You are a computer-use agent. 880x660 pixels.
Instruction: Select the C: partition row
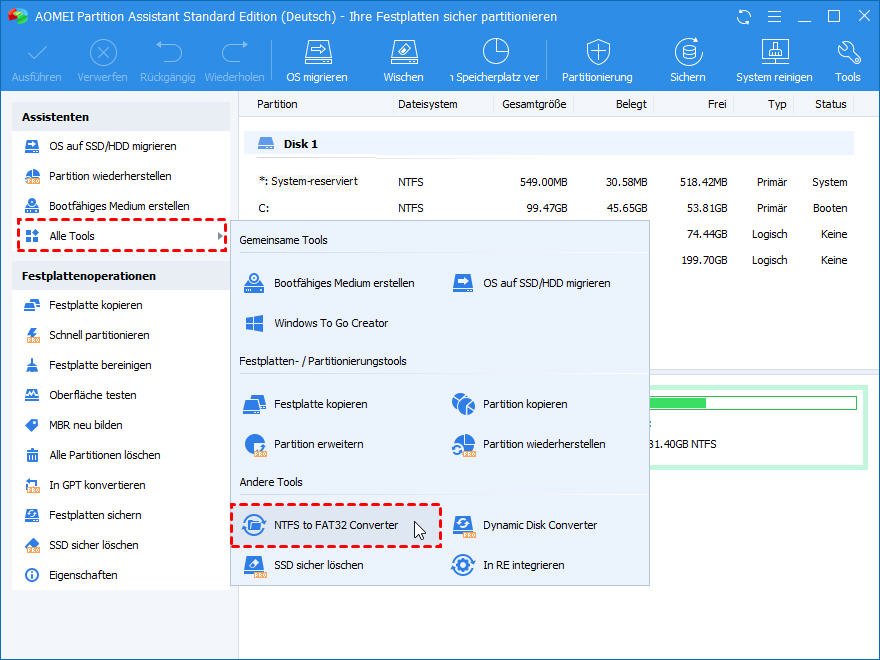coord(553,208)
